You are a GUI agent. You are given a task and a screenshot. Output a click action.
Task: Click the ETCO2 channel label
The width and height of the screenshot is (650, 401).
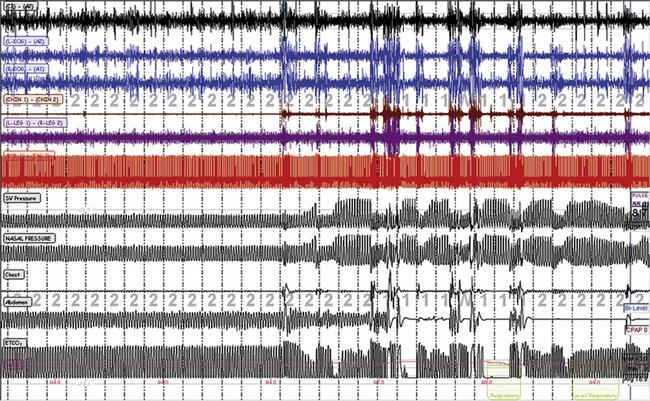(16, 344)
